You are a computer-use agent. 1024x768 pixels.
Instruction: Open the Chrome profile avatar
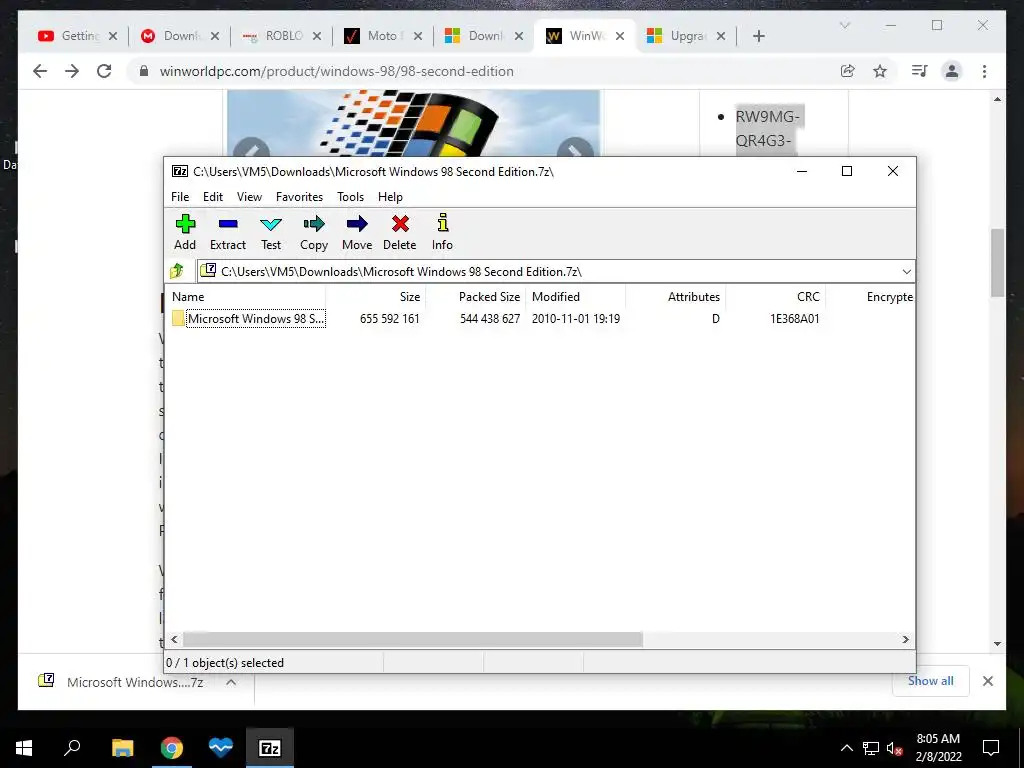[x=952, y=71]
